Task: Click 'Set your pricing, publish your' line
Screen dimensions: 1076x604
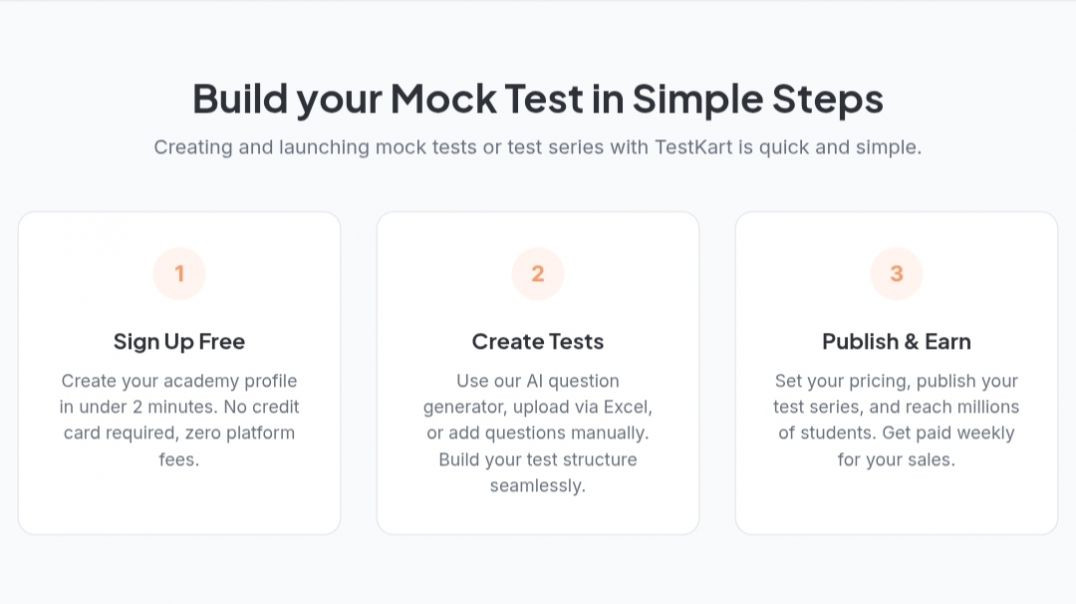Action: 896,381
